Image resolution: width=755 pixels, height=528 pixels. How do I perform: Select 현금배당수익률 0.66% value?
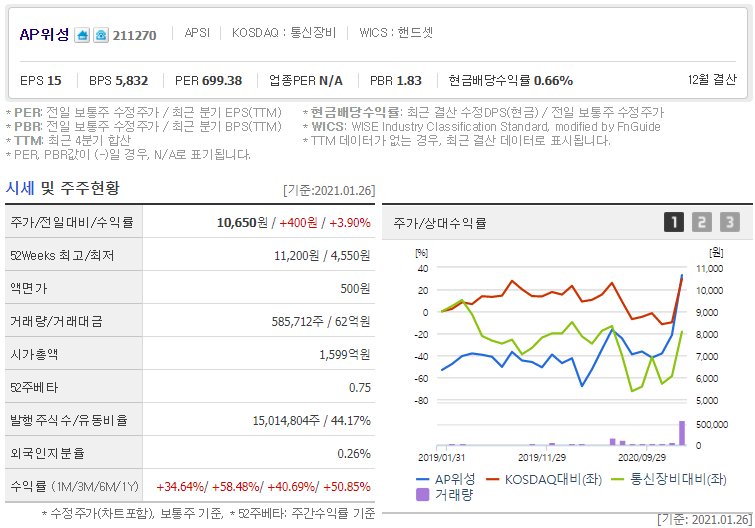pos(510,80)
